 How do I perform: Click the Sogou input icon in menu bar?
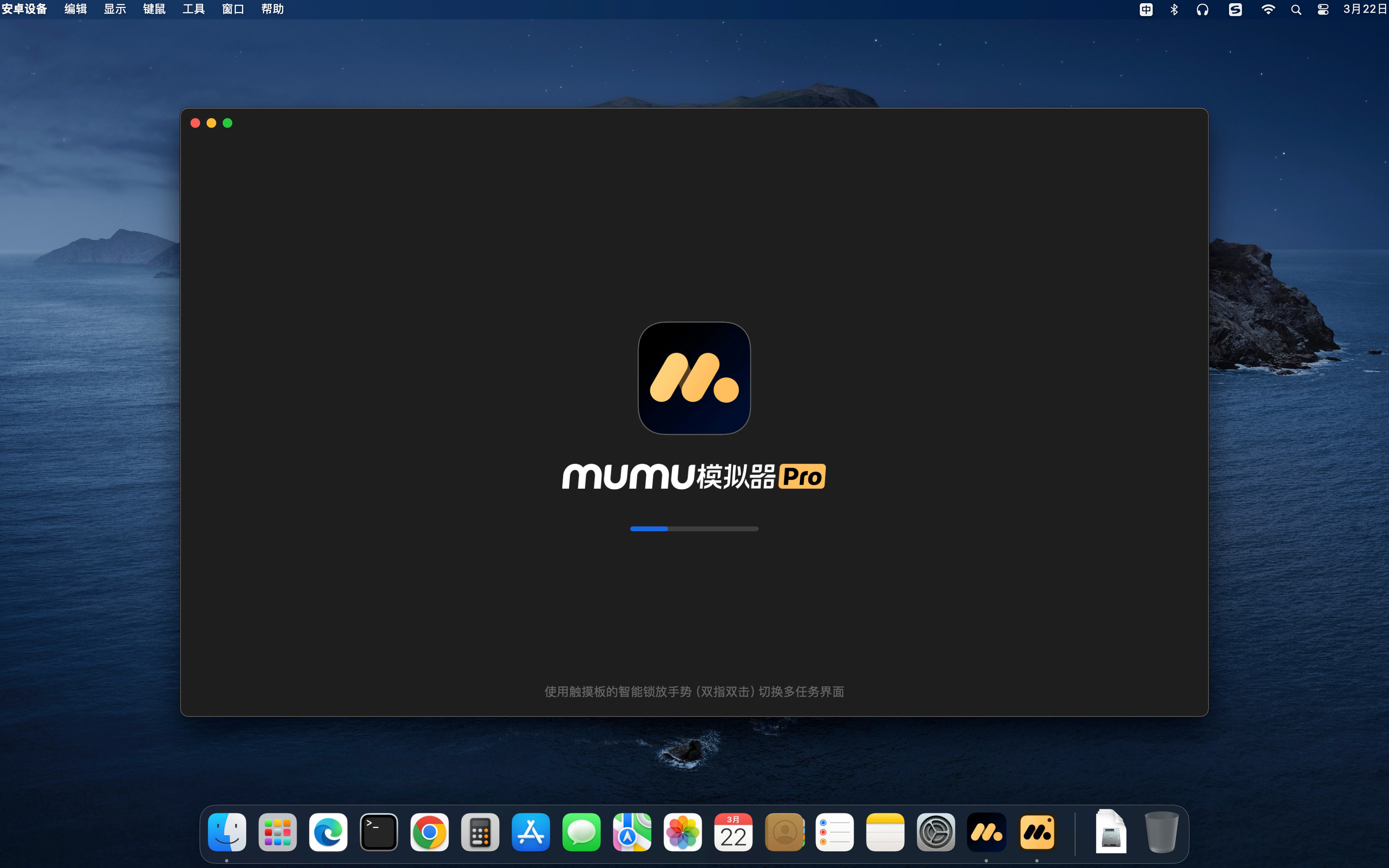(x=1235, y=9)
